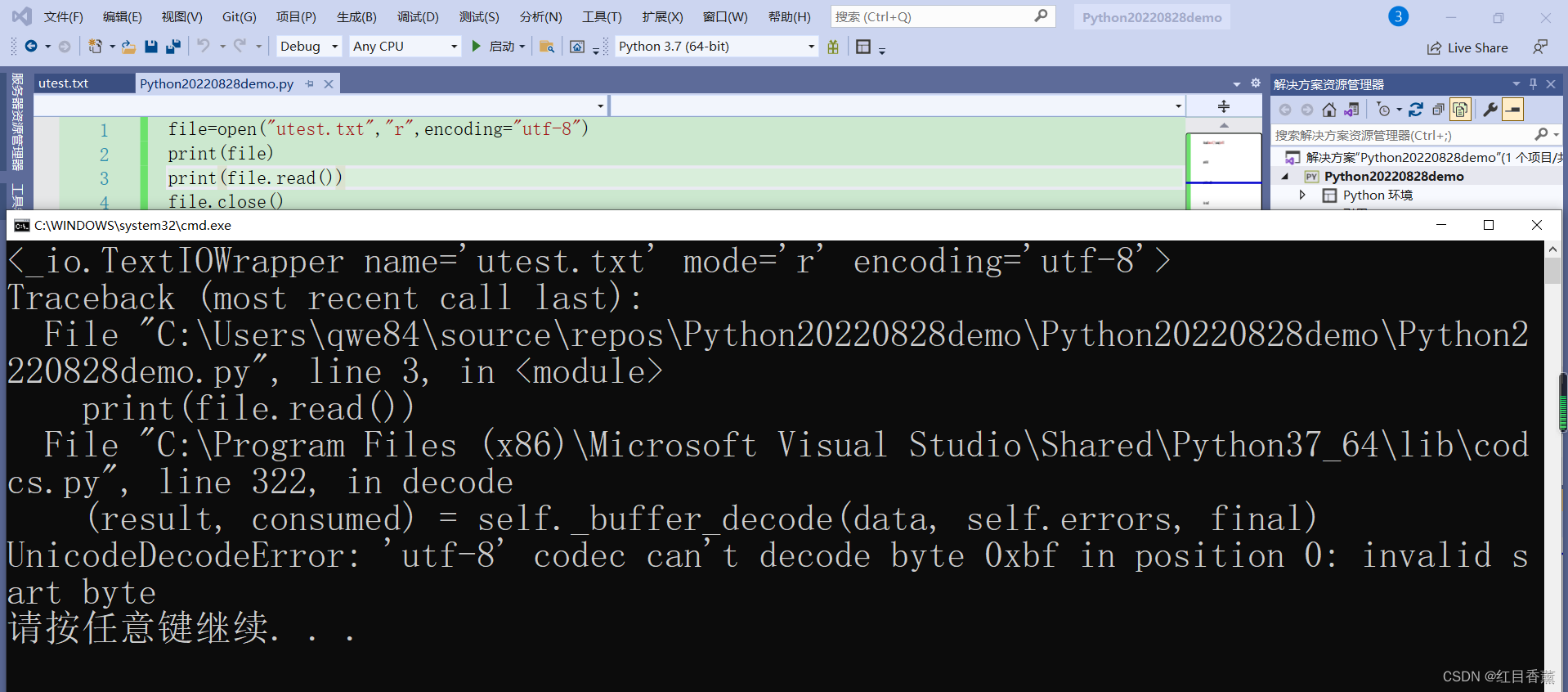The width and height of the screenshot is (1568, 692).
Task: Toggle auto-hide pin of Solution Explorer panel
Action: (1533, 83)
